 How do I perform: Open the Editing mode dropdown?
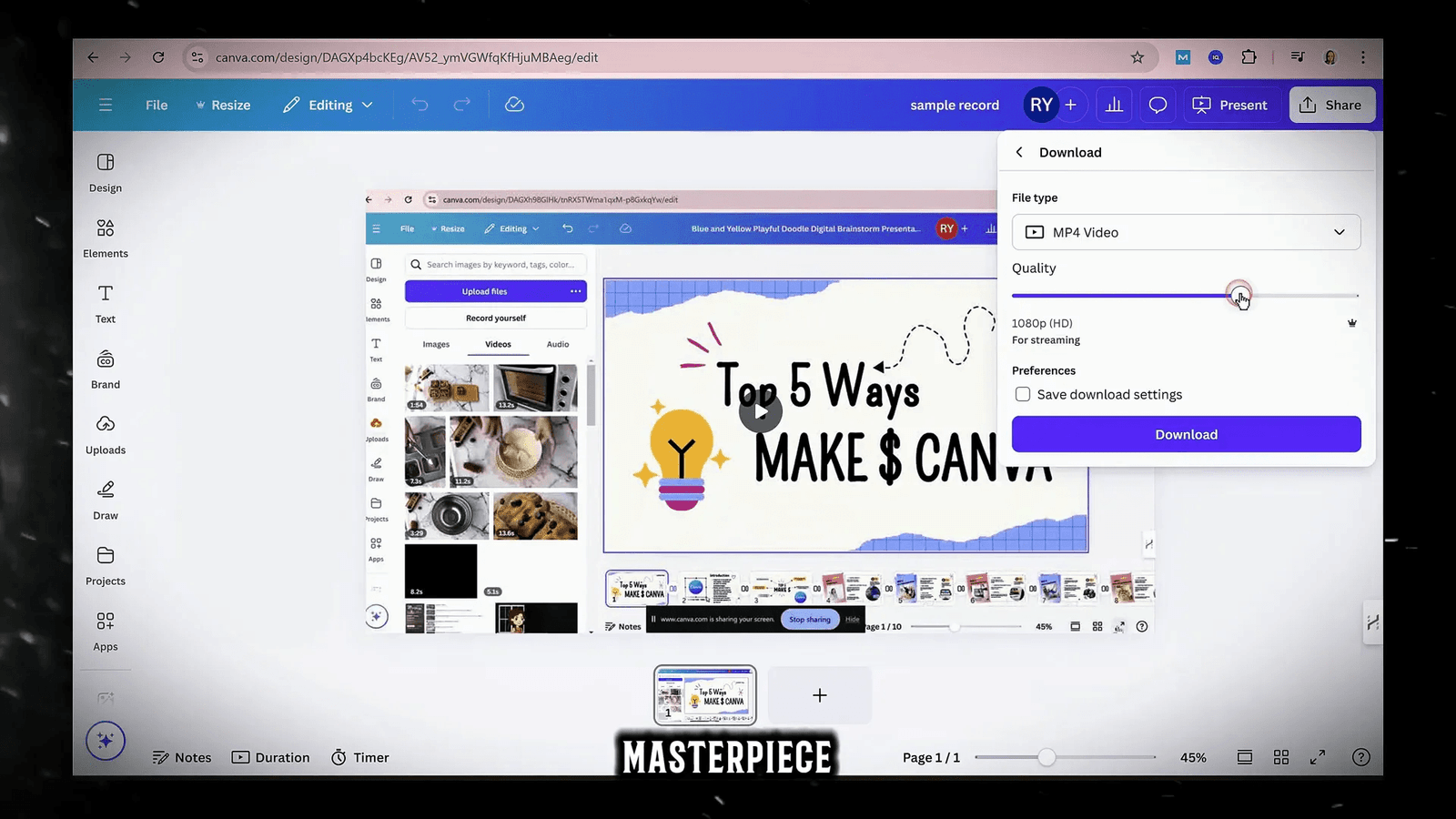coord(329,105)
